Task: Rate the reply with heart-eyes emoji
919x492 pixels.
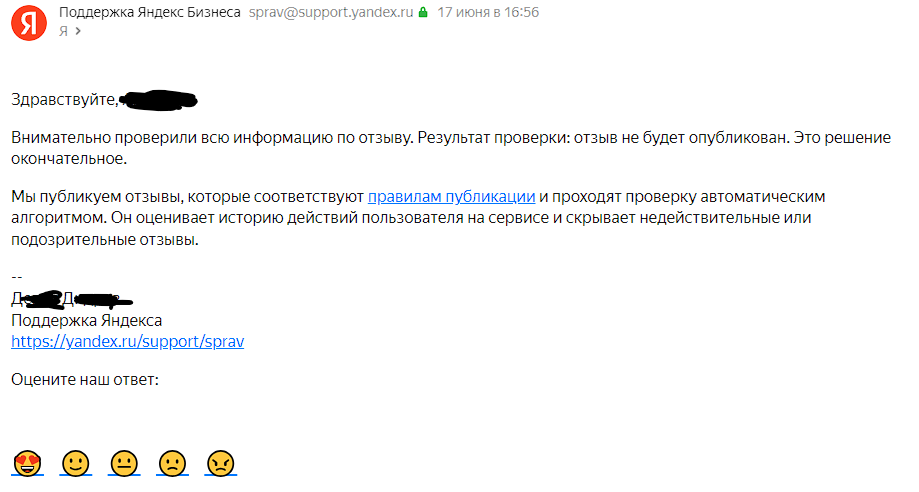Action: [25, 463]
